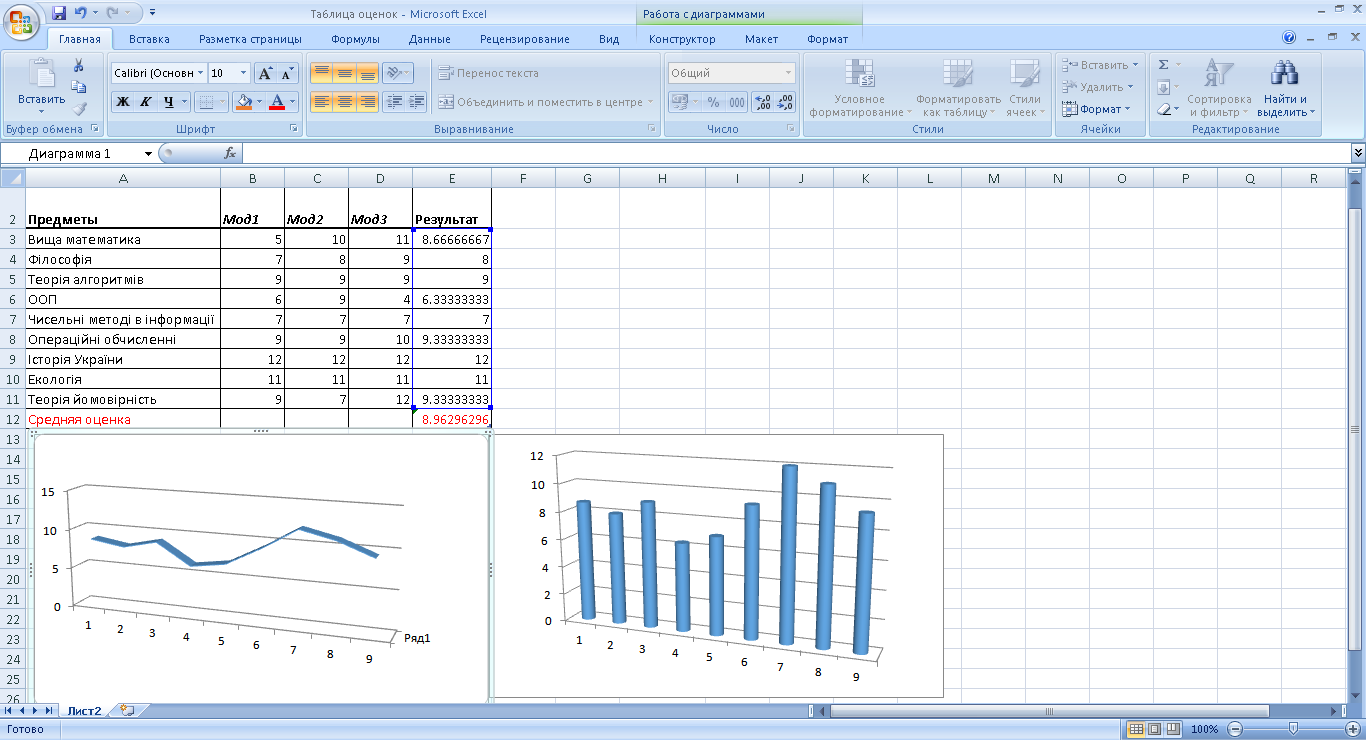Image resolution: width=1366 pixels, height=740 pixels.
Task: Open the font size 10 dropdown
Action: [x=244, y=73]
